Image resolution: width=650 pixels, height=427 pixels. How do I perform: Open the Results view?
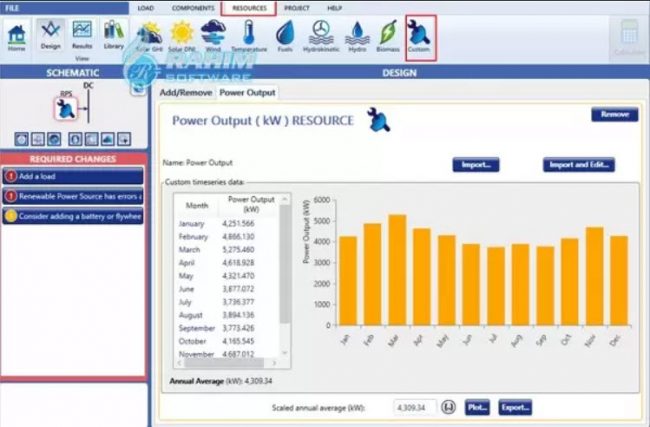pos(82,34)
